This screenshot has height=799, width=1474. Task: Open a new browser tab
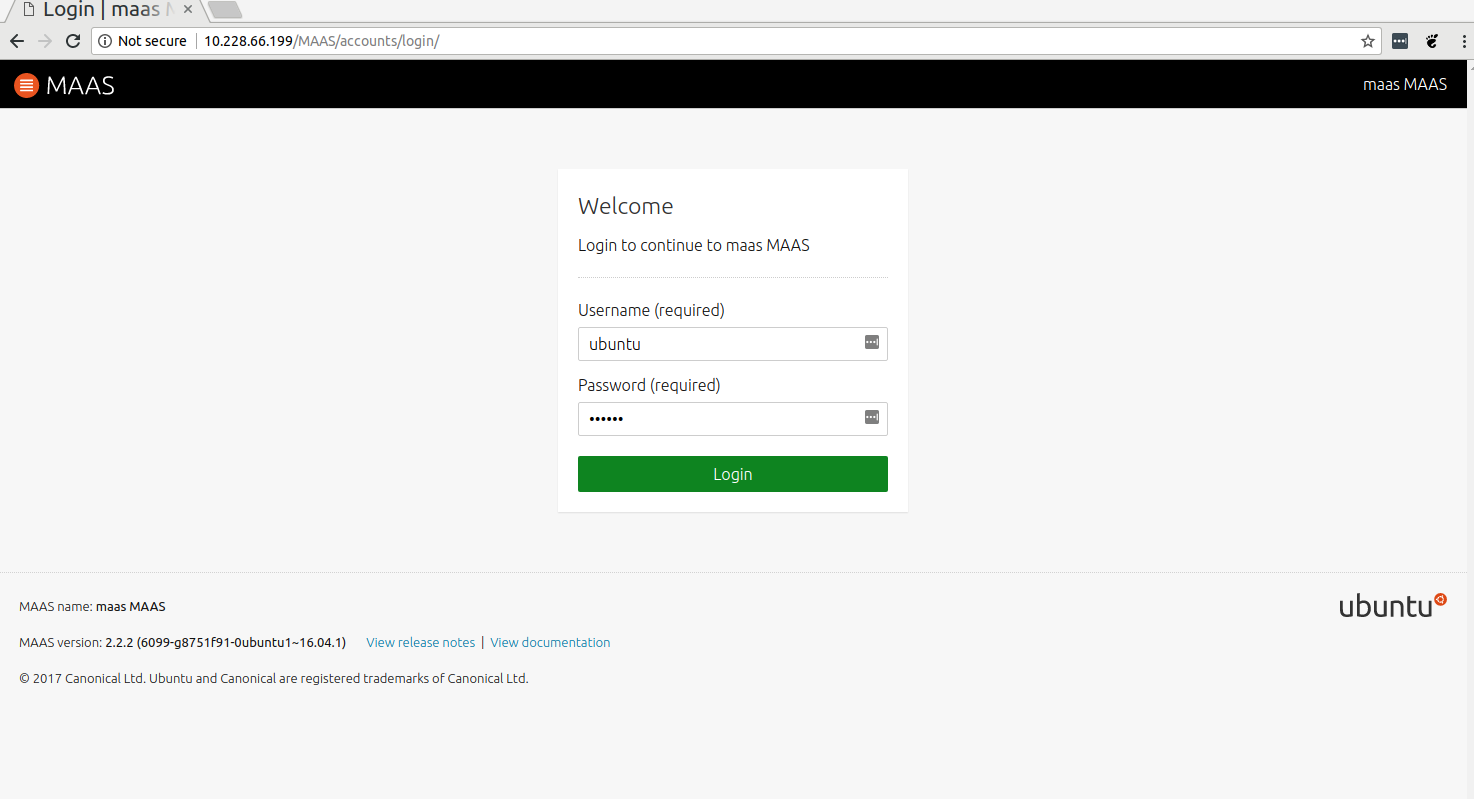(x=226, y=10)
